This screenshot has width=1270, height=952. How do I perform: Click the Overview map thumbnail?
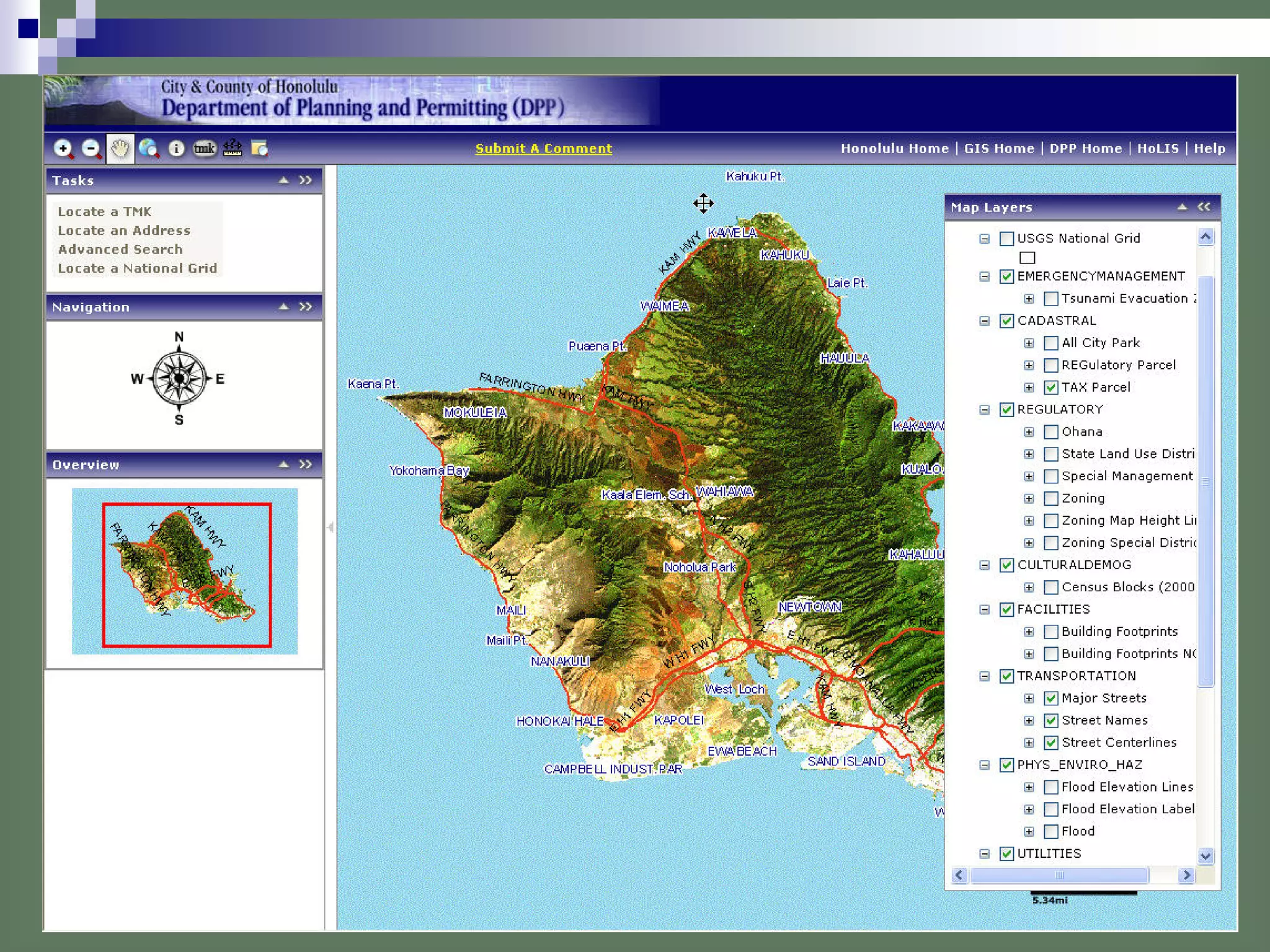[185, 571]
